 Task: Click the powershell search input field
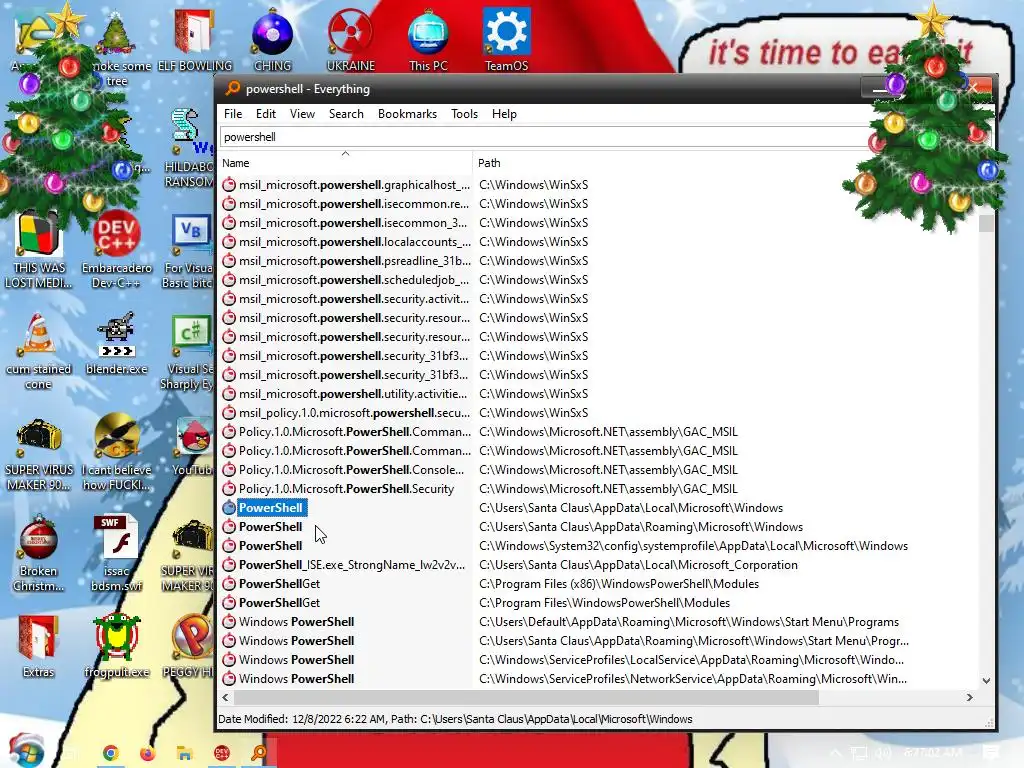click(545, 137)
